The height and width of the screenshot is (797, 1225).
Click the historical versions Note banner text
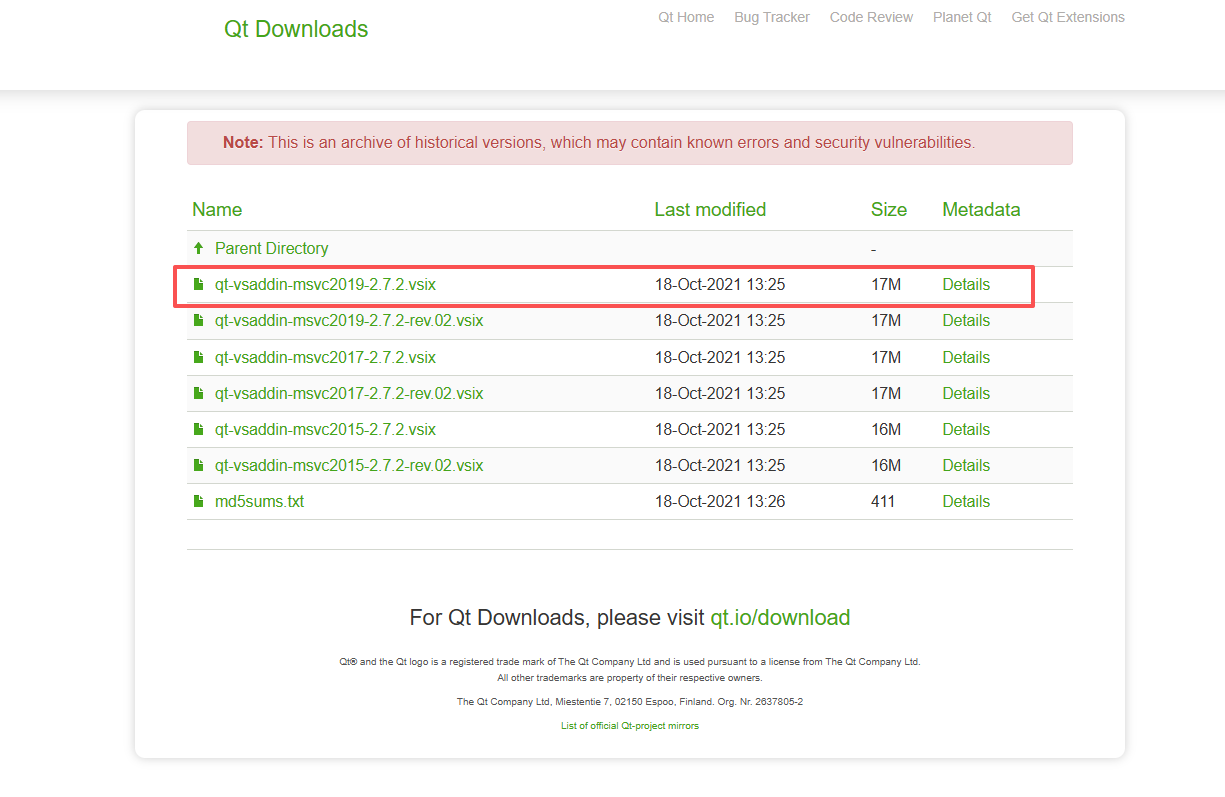[598, 142]
